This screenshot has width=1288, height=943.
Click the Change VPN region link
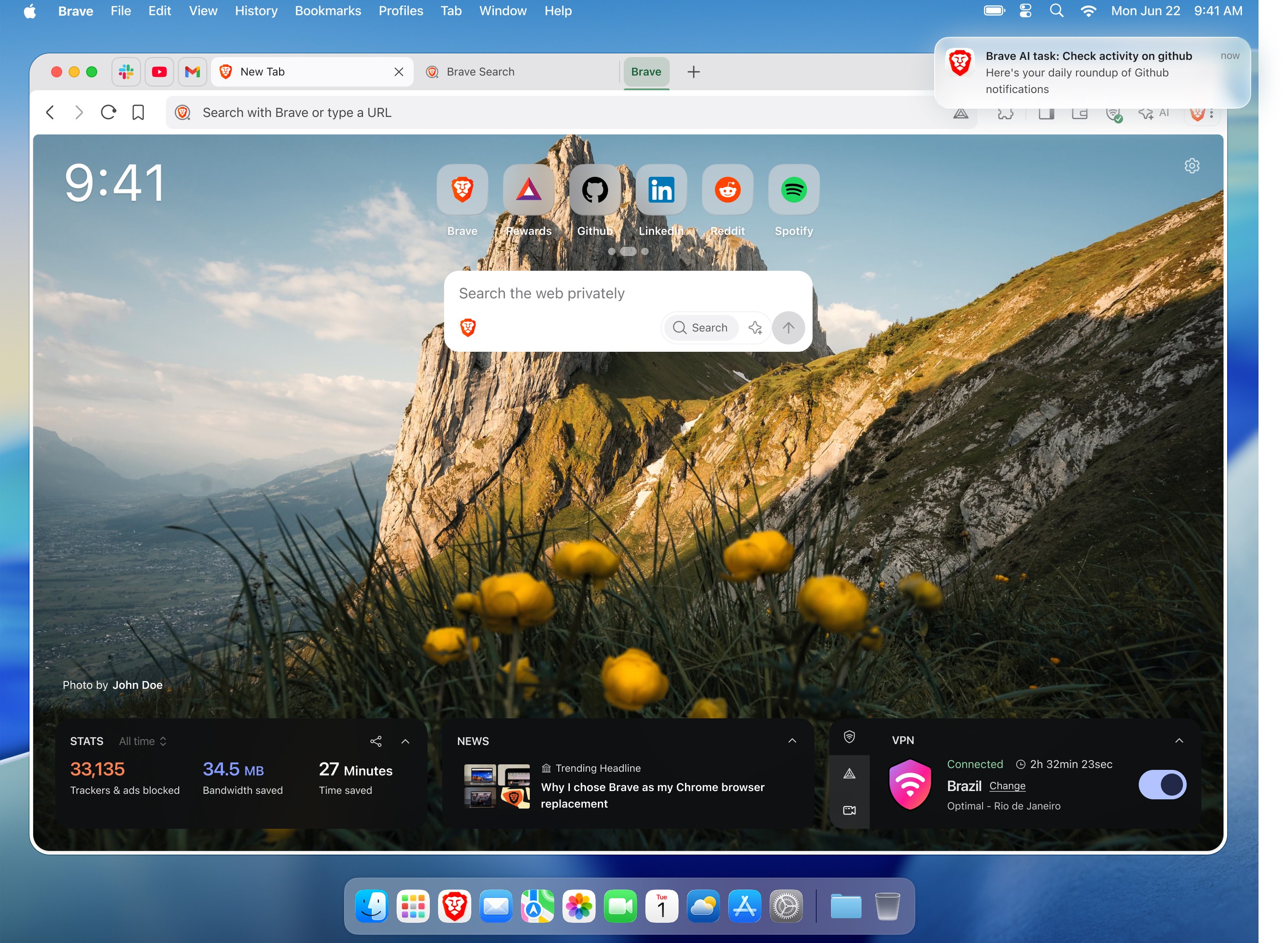(1007, 786)
